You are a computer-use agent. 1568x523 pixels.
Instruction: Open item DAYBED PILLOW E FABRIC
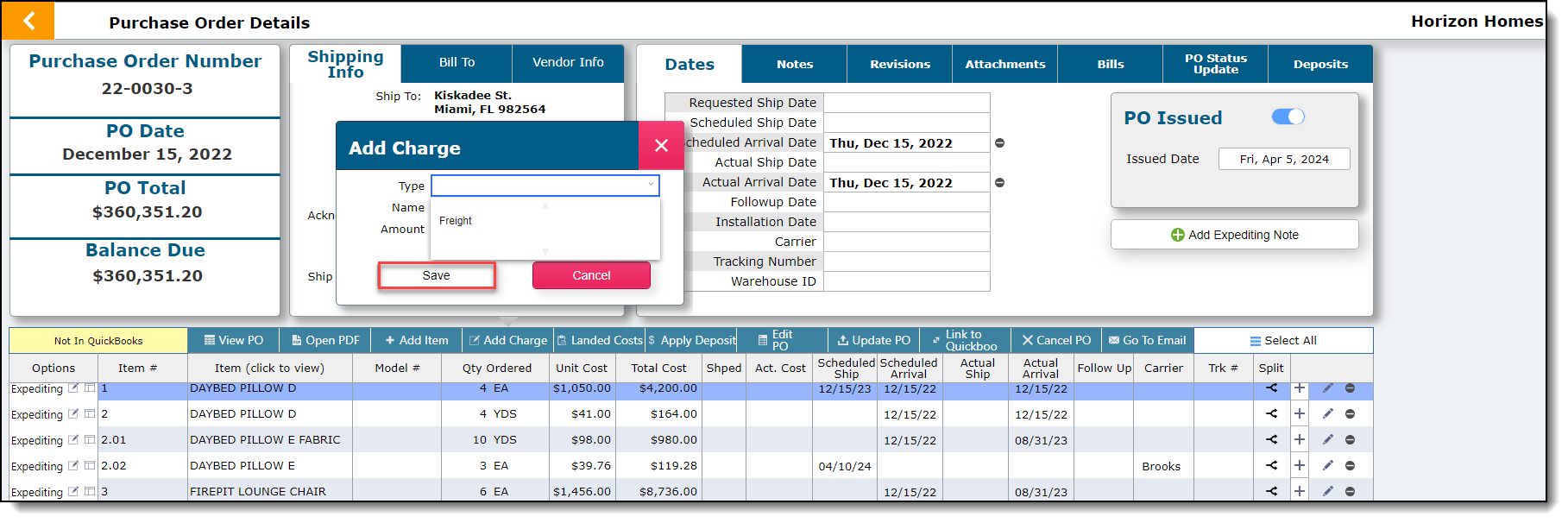click(265, 440)
